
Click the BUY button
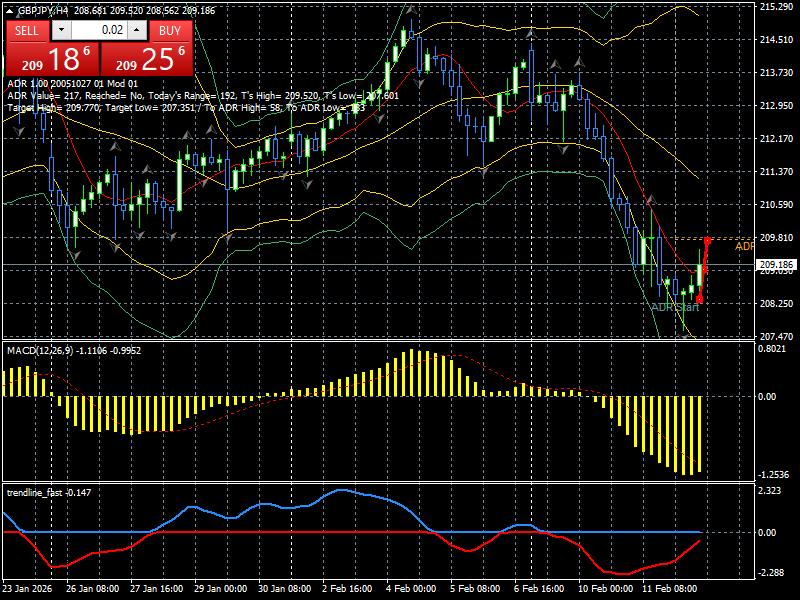pyautogui.click(x=170, y=31)
